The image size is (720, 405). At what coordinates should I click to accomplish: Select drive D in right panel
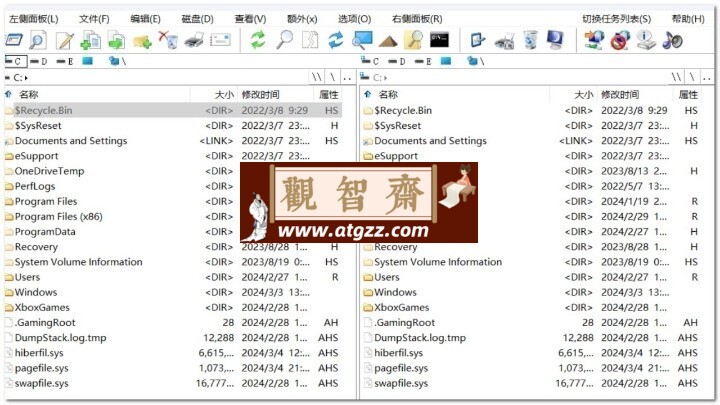pyautogui.click(x=396, y=61)
